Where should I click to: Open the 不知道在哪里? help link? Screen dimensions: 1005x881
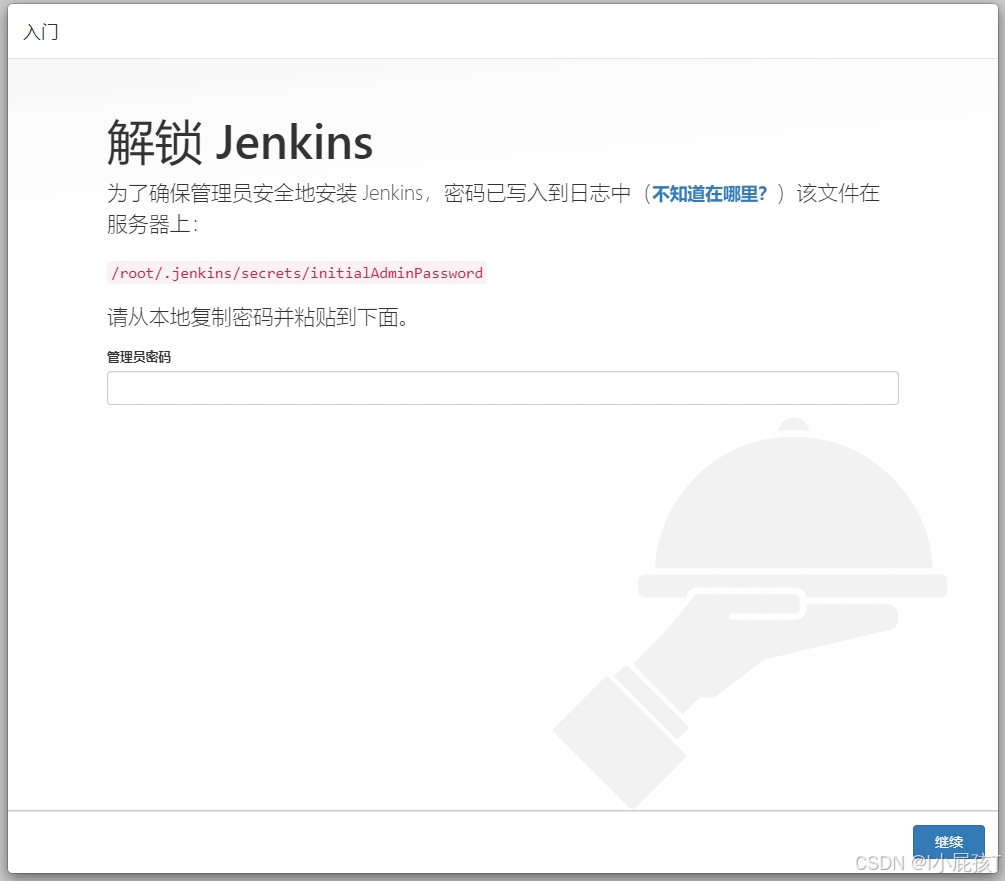[710, 193]
